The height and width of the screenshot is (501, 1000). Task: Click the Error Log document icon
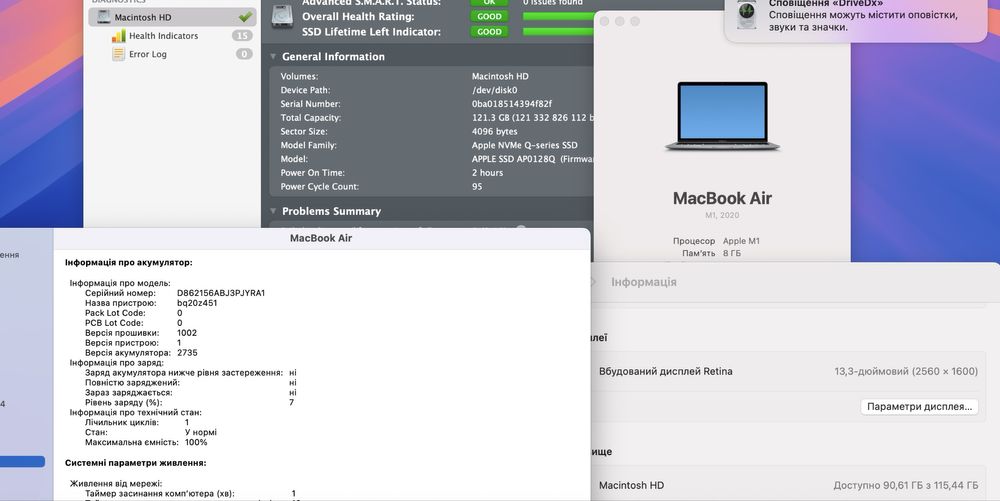point(118,54)
